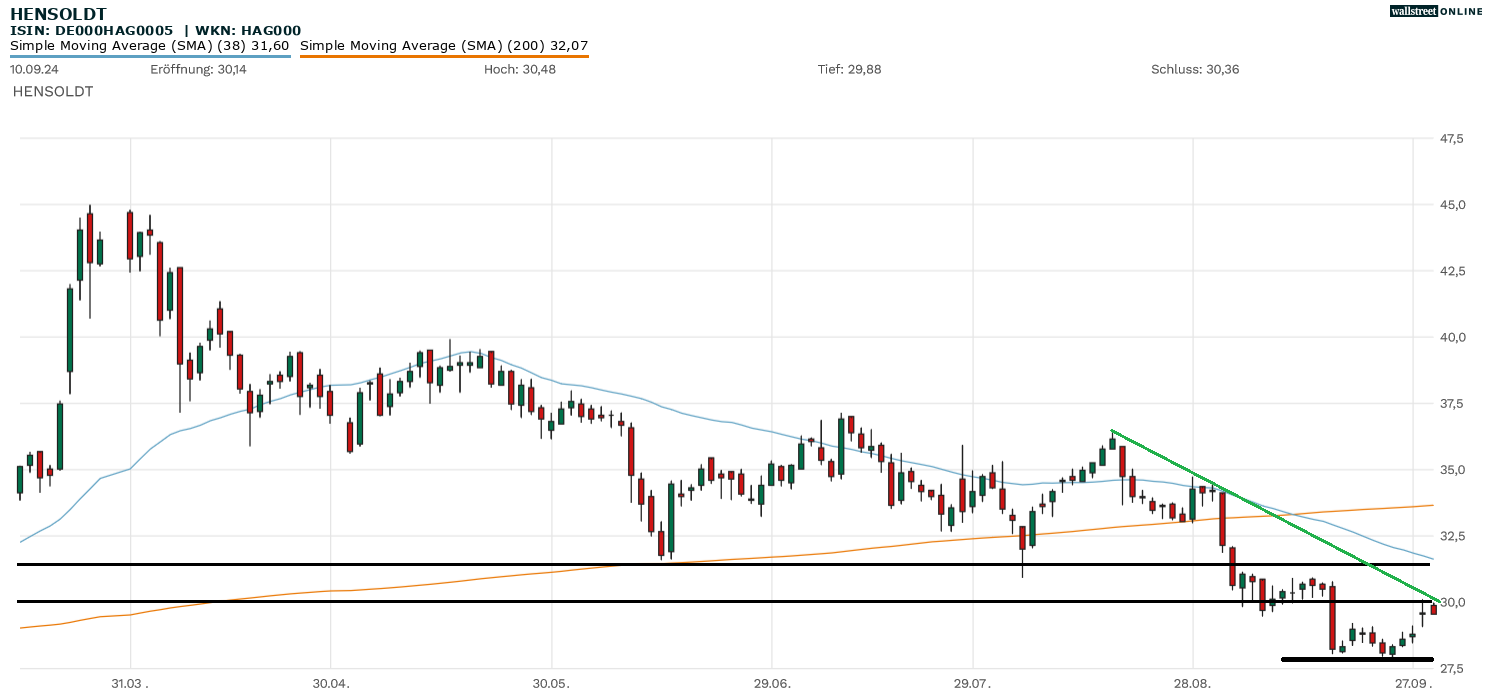The width and height of the screenshot is (1490, 689).
Task: Click the Hoch 30,48 value
Action: tap(520, 69)
